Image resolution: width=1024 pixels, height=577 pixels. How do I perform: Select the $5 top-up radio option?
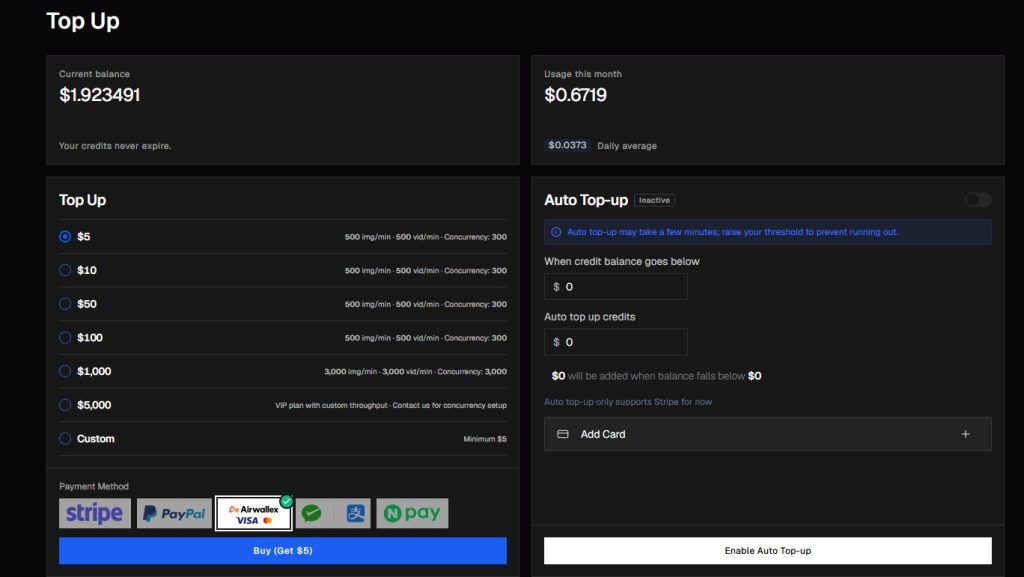click(65, 236)
